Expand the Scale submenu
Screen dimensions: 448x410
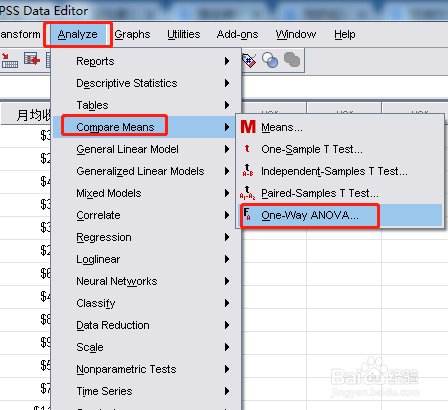[x=147, y=347]
